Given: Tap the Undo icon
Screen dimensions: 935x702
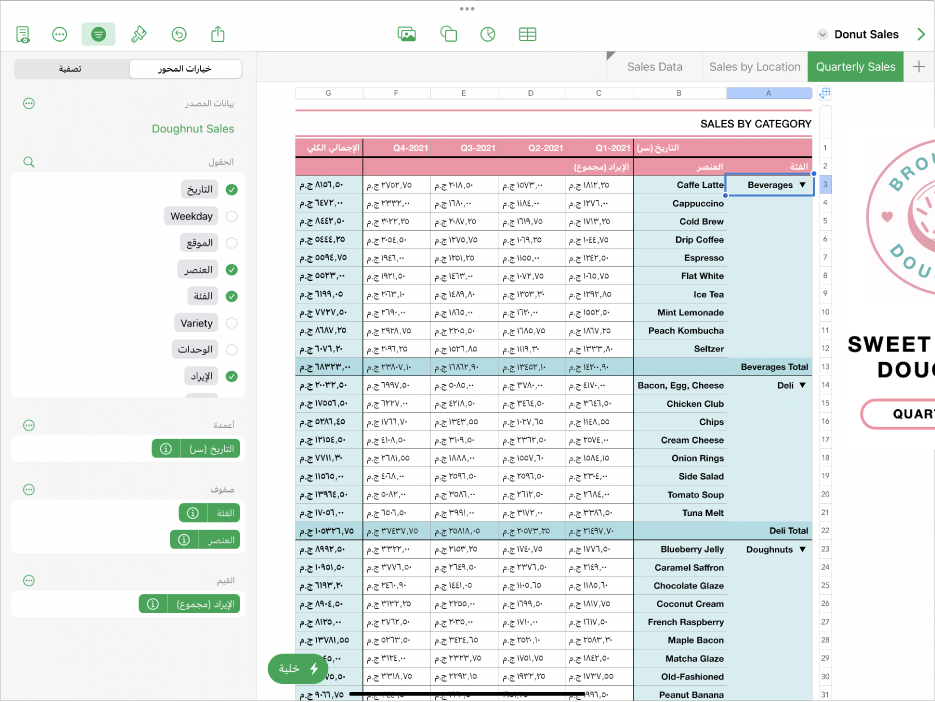Looking at the screenshot, I should [179, 34].
